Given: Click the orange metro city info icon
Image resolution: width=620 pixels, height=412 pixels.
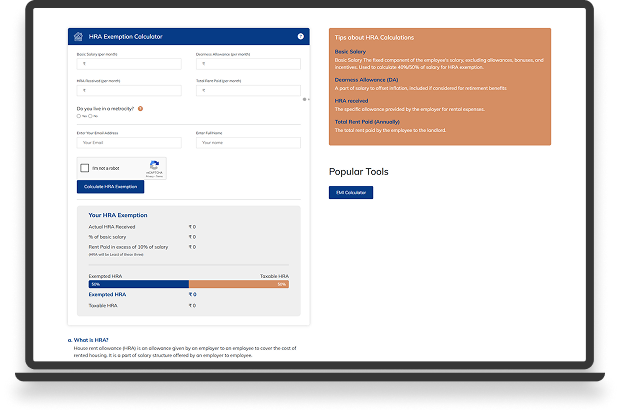Looking at the screenshot, I should (140, 109).
